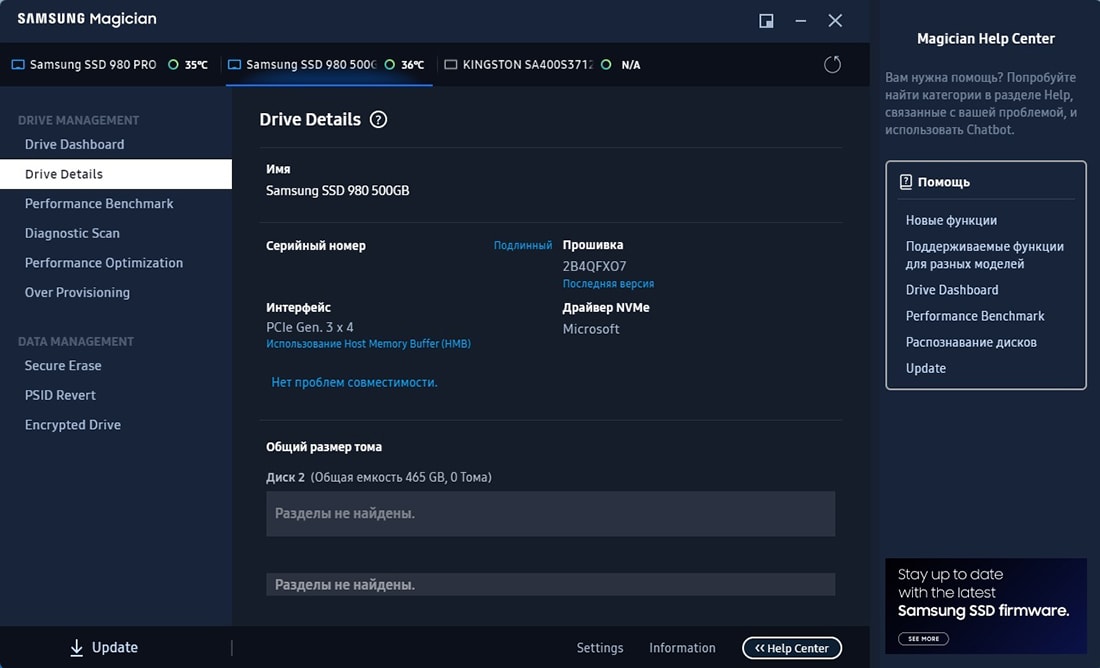The width and height of the screenshot is (1100, 668).
Task: Click the Samsung SSD firmware banner headline
Action: click(x=984, y=610)
